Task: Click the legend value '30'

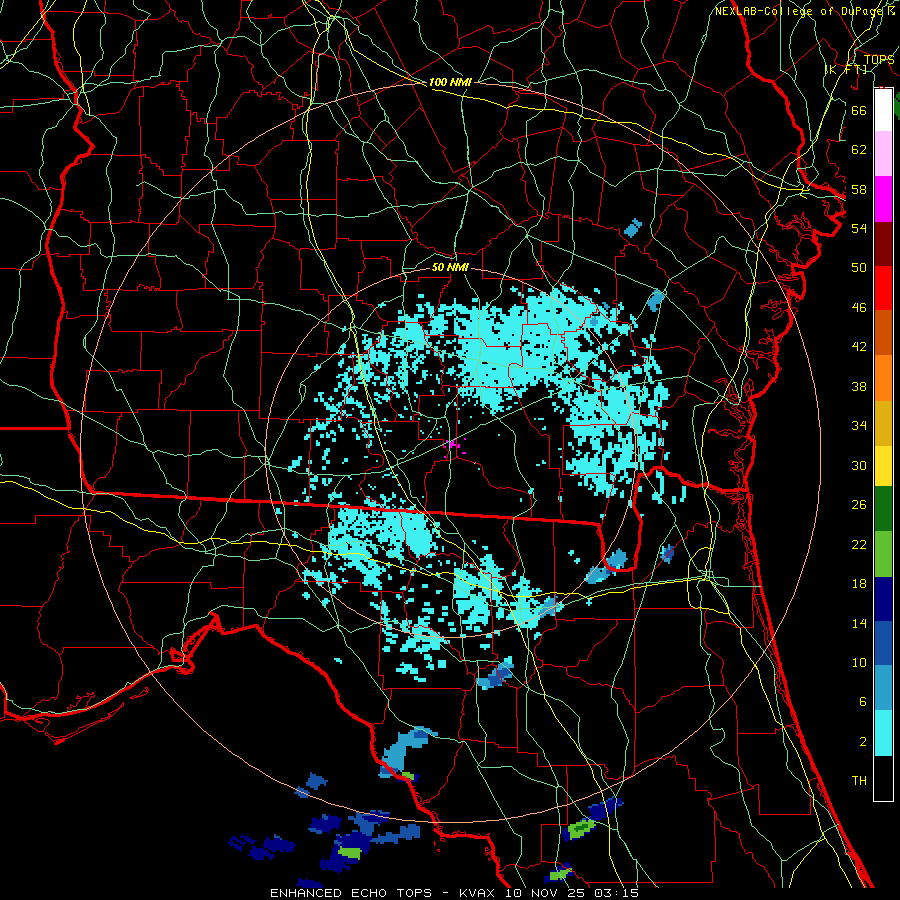Action: pos(859,465)
